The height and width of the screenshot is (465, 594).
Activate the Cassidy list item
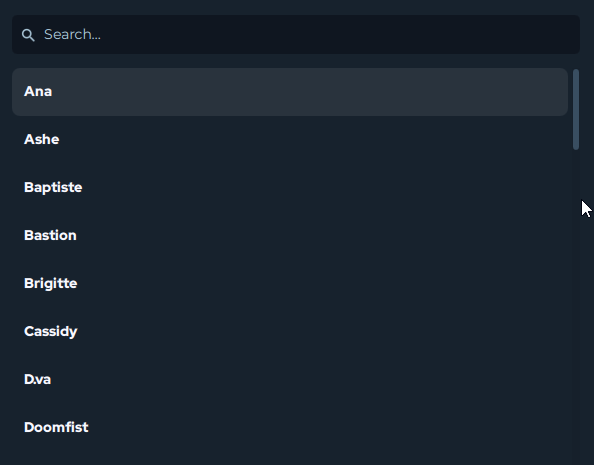click(x=290, y=332)
